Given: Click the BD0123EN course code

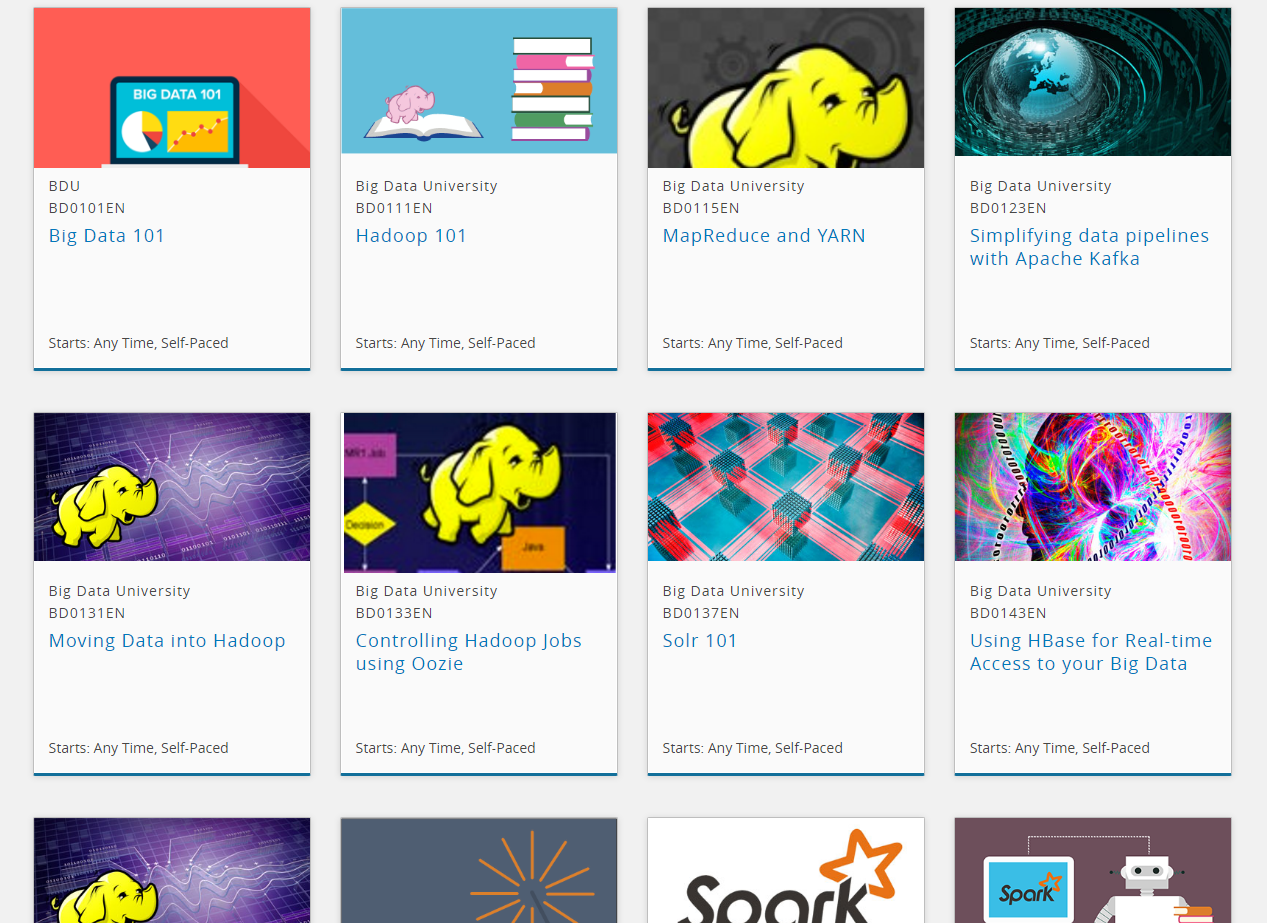Looking at the screenshot, I should (x=1008, y=208).
